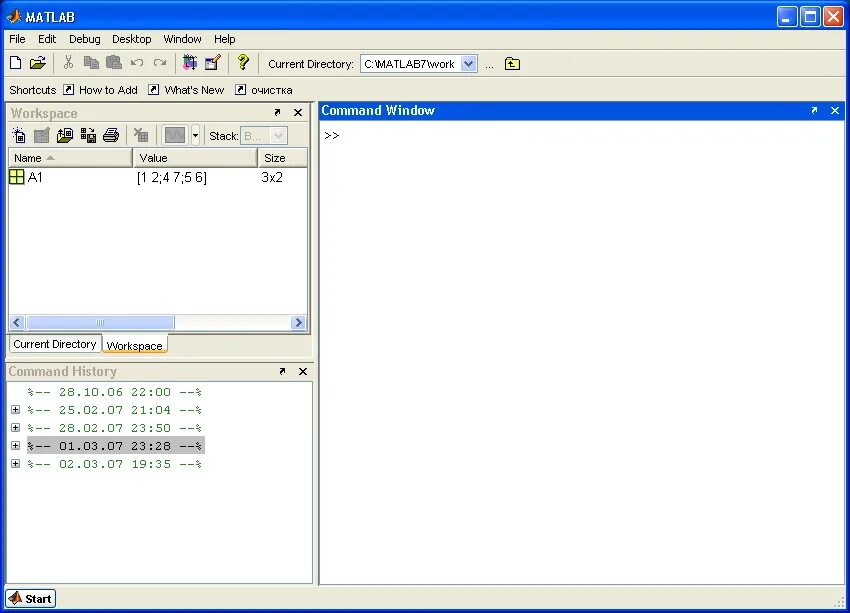Open Simulink via toolbar icon
This screenshot has width=850, height=613.
click(190, 63)
